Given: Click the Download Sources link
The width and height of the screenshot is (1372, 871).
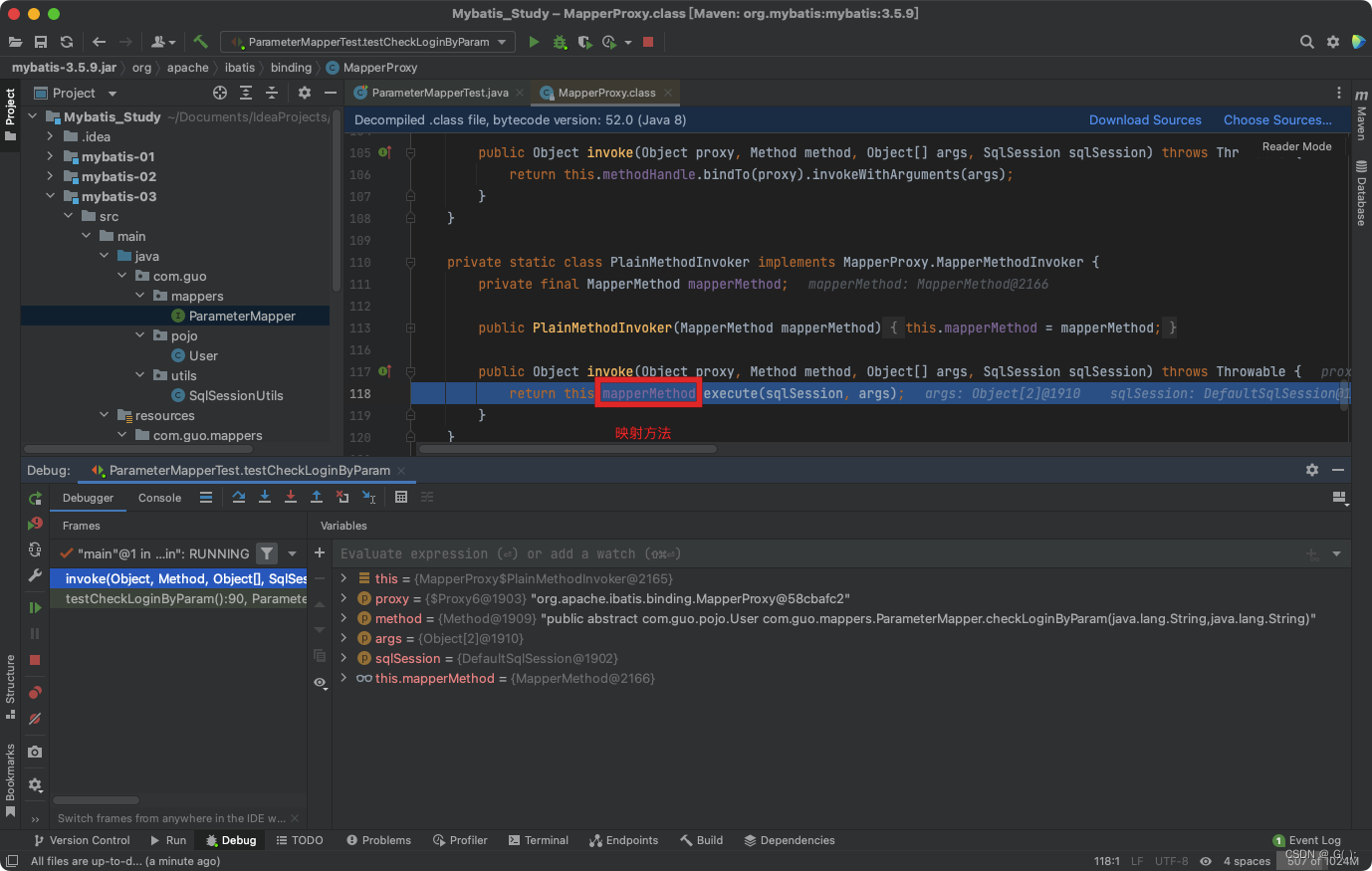Looking at the screenshot, I should 1145,119.
